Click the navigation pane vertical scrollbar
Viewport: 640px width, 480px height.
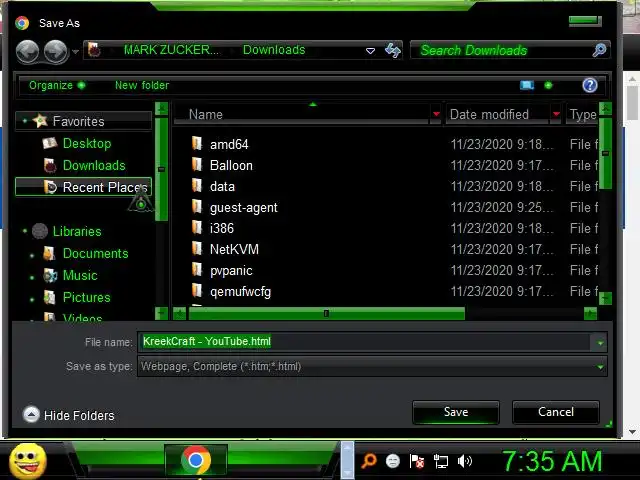pos(162,169)
